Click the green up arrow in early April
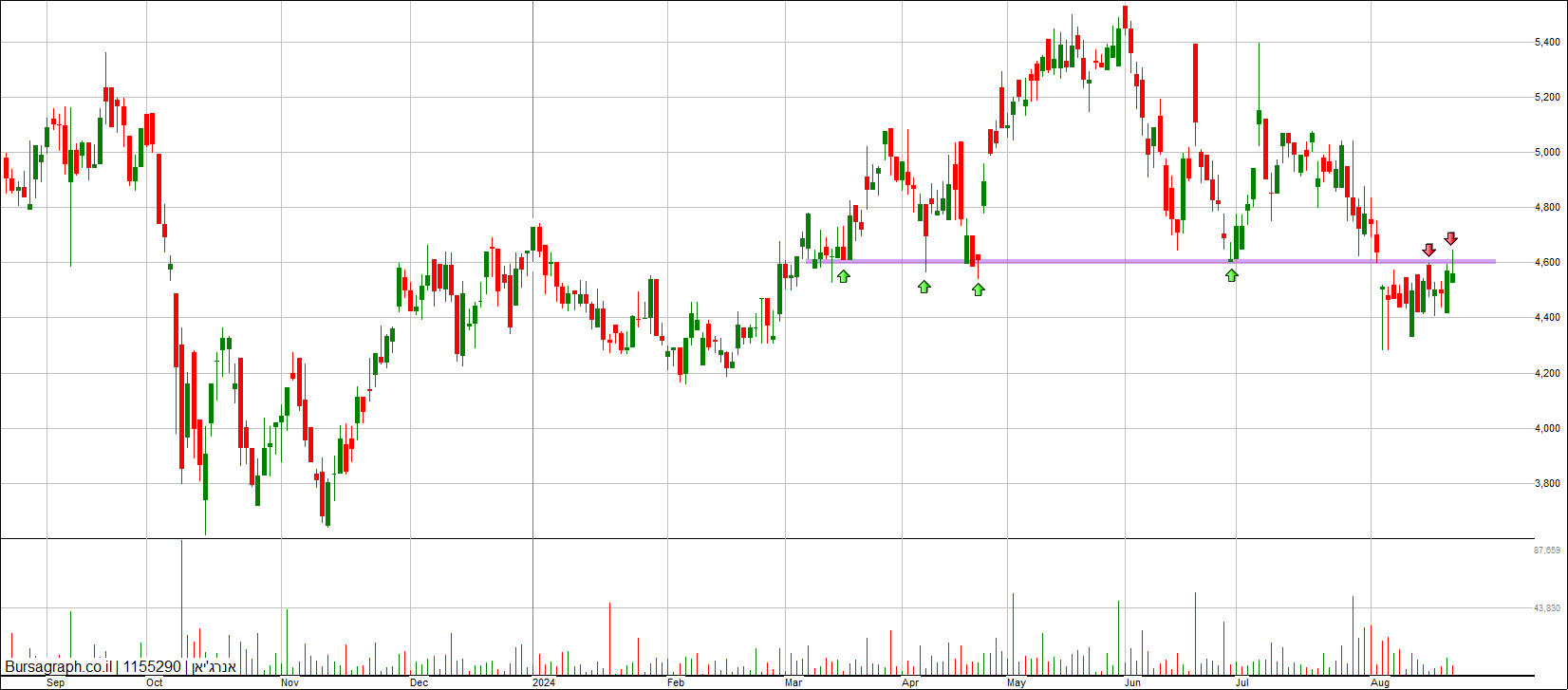The image size is (1568, 690). pos(924,286)
